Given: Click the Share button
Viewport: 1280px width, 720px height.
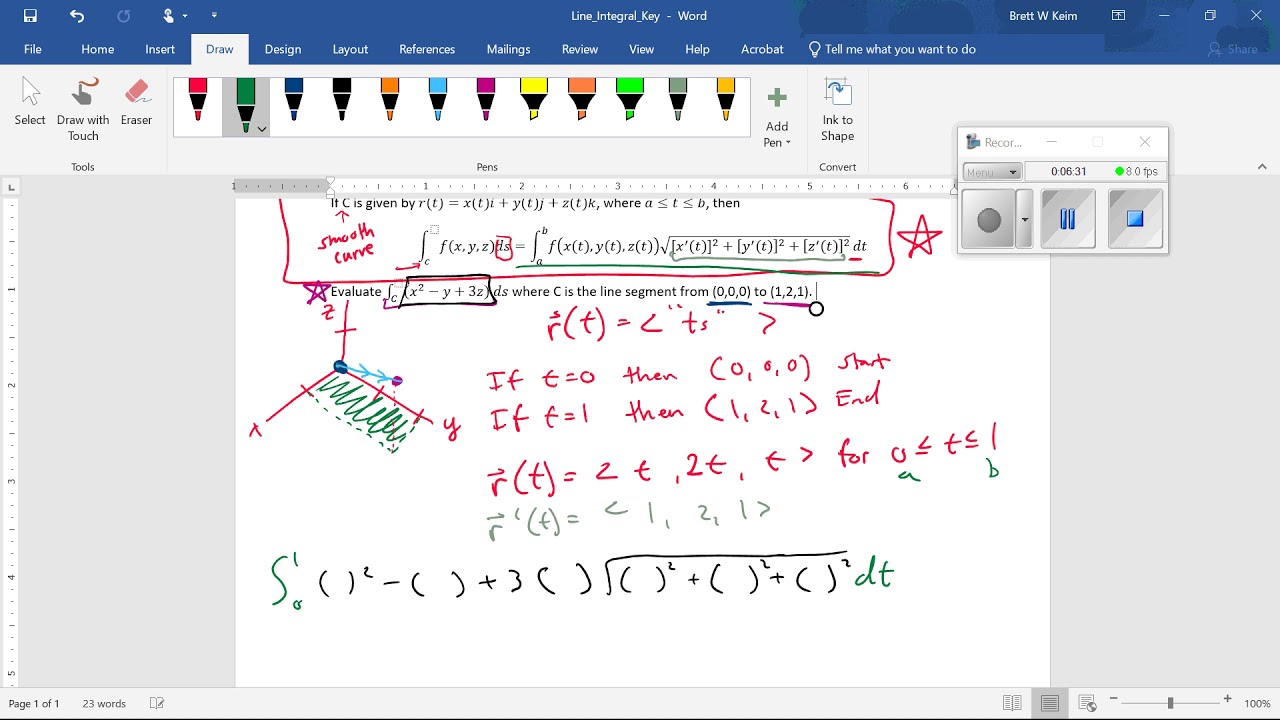Looking at the screenshot, I should tap(1233, 49).
